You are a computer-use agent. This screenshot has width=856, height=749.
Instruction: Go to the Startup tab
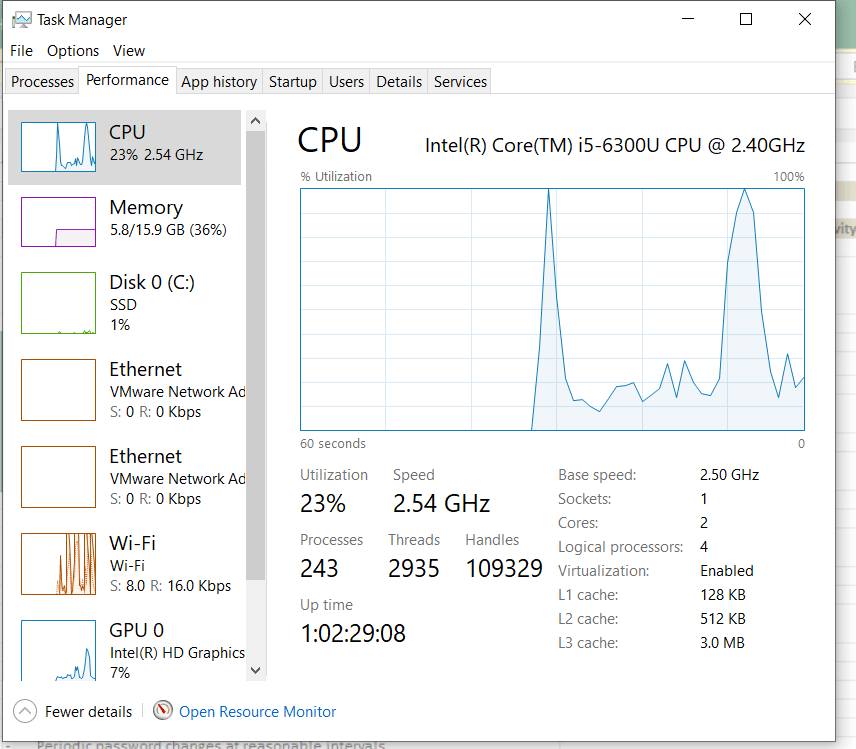click(x=293, y=82)
